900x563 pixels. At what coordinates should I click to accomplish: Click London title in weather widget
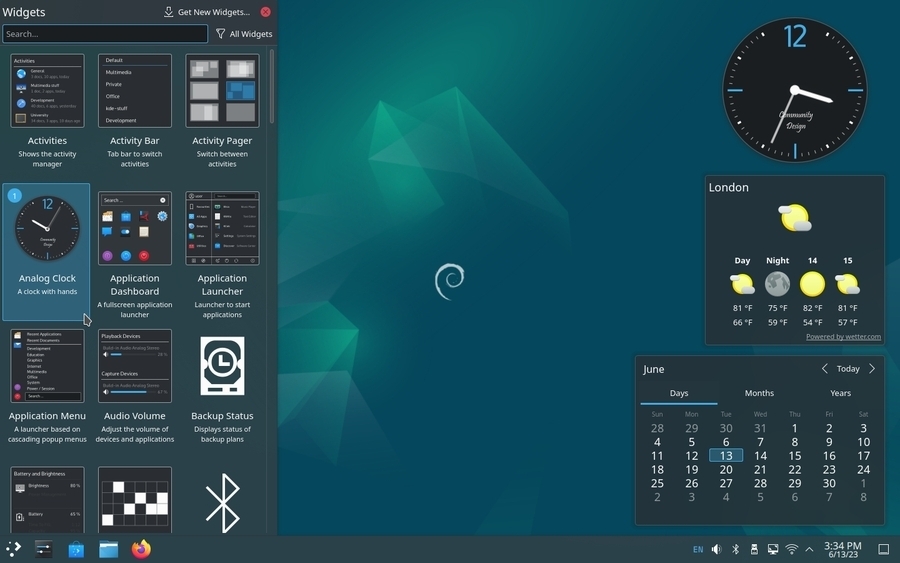728,188
